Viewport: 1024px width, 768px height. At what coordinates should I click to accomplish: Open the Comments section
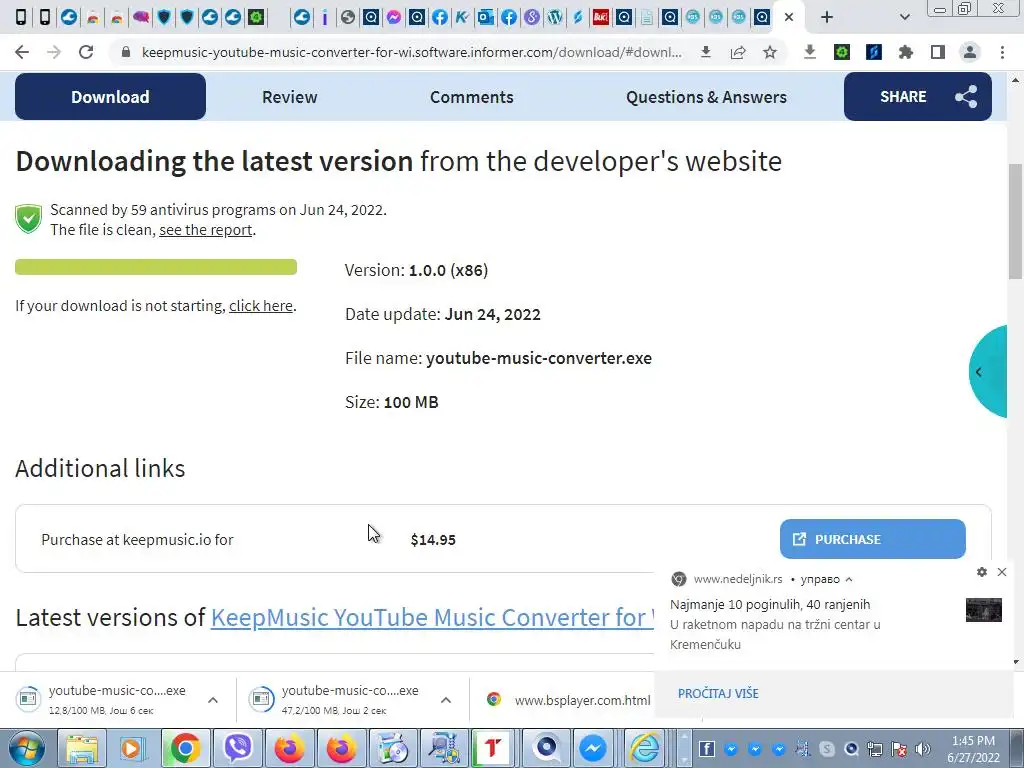pos(472,97)
